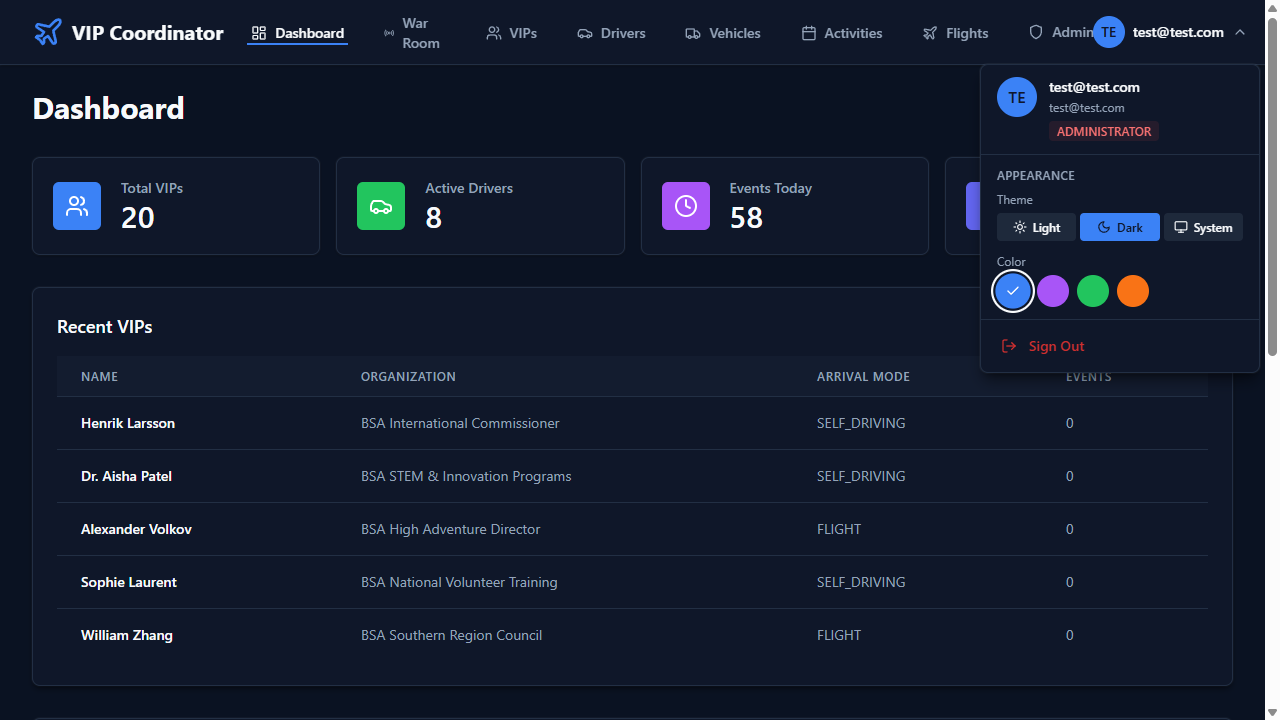Click the TE avatar in the top bar
1280x720 pixels.
coord(1108,33)
